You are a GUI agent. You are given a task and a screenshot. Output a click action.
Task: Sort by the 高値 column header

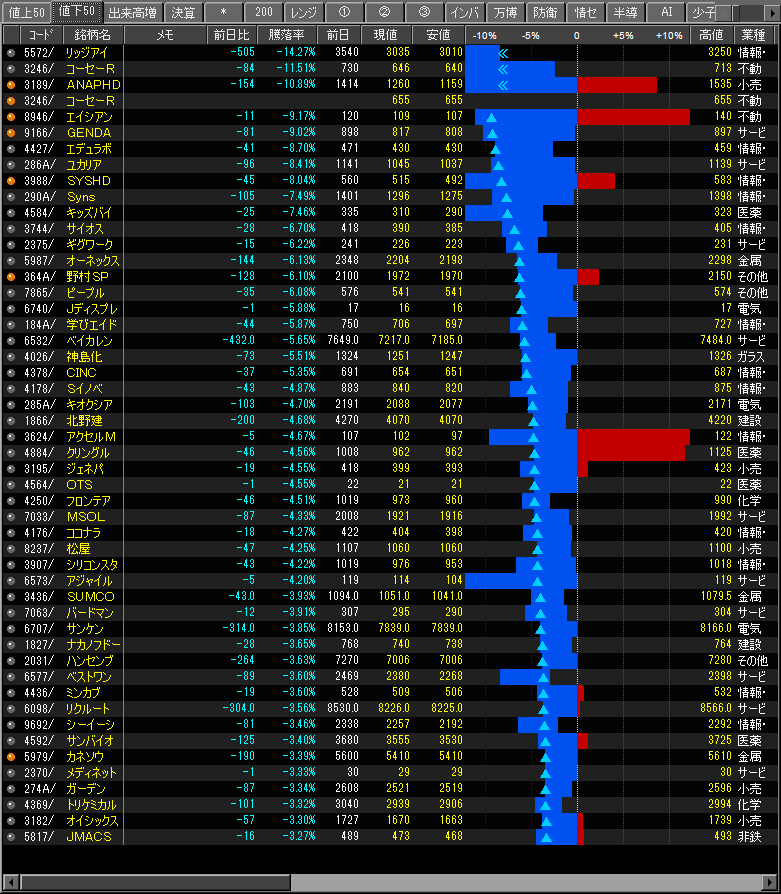pos(711,35)
